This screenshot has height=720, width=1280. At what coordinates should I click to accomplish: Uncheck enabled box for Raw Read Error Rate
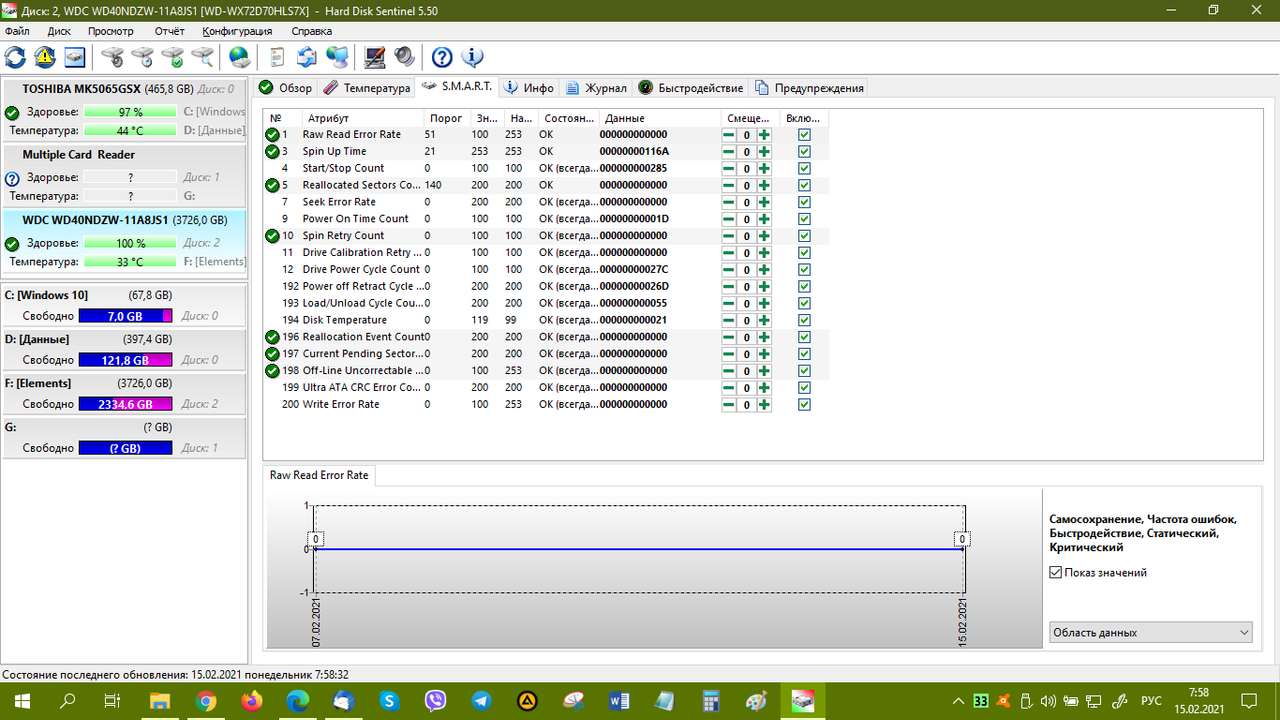click(x=804, y=135)
